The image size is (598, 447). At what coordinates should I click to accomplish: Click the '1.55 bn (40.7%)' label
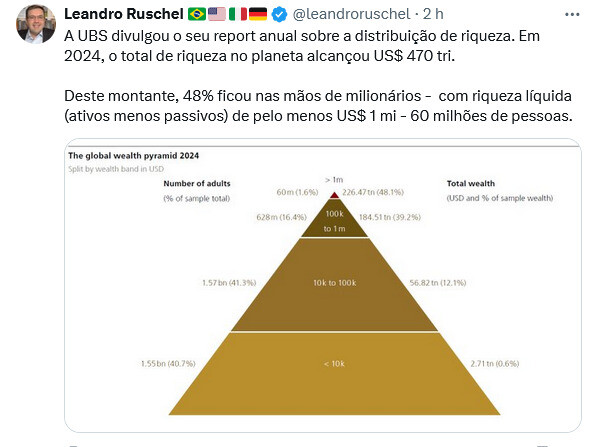pos(168,363)
